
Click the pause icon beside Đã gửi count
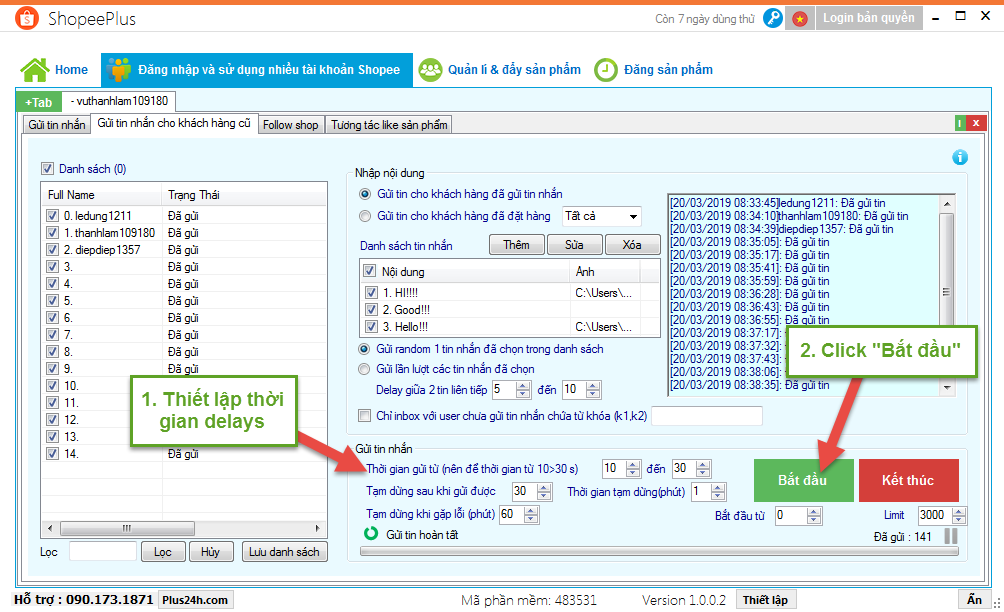(951, 537)
